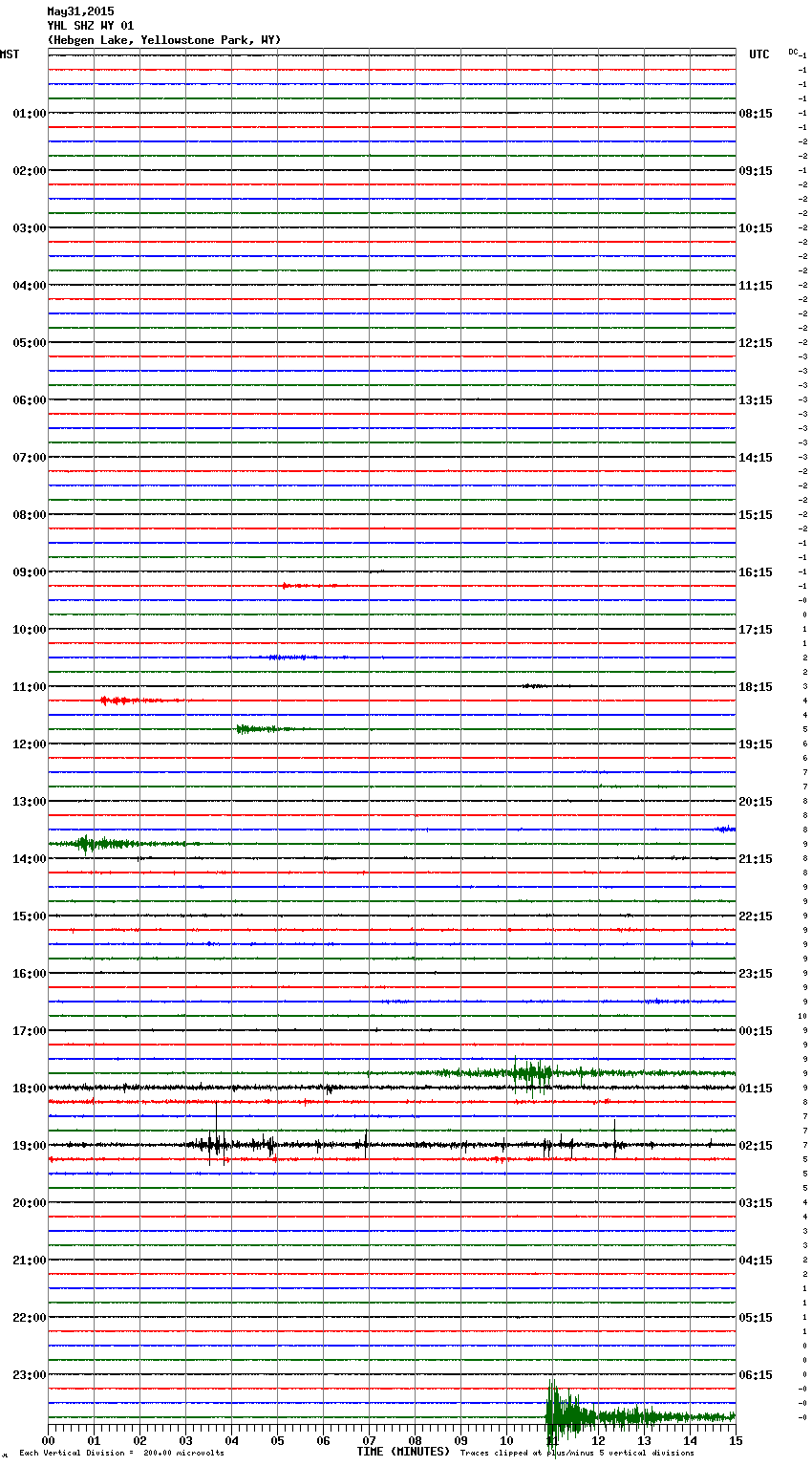Click the 16:15 UTC time label
The image size is (812, 1466).
click(x=756, y=572)
